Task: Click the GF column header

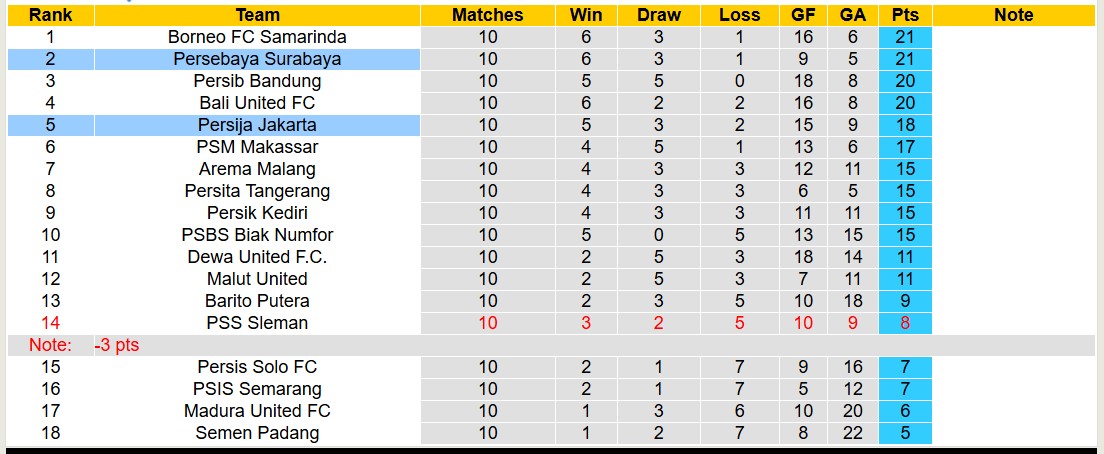Action: 802,15
